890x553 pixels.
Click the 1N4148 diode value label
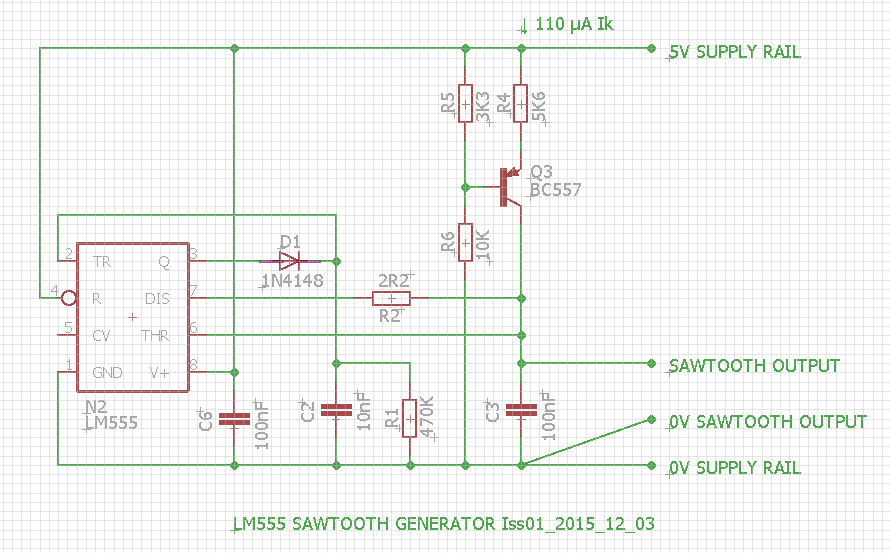point(293,280)
